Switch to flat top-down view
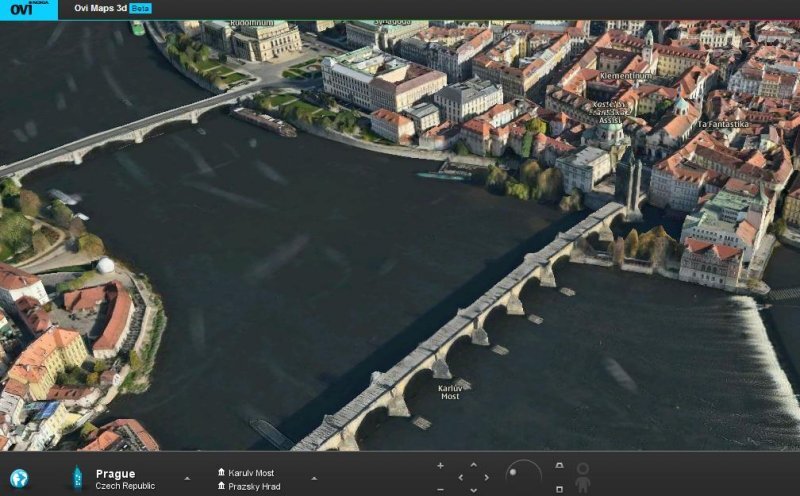Screen dimensions: 800x496 tap(559, 488)
